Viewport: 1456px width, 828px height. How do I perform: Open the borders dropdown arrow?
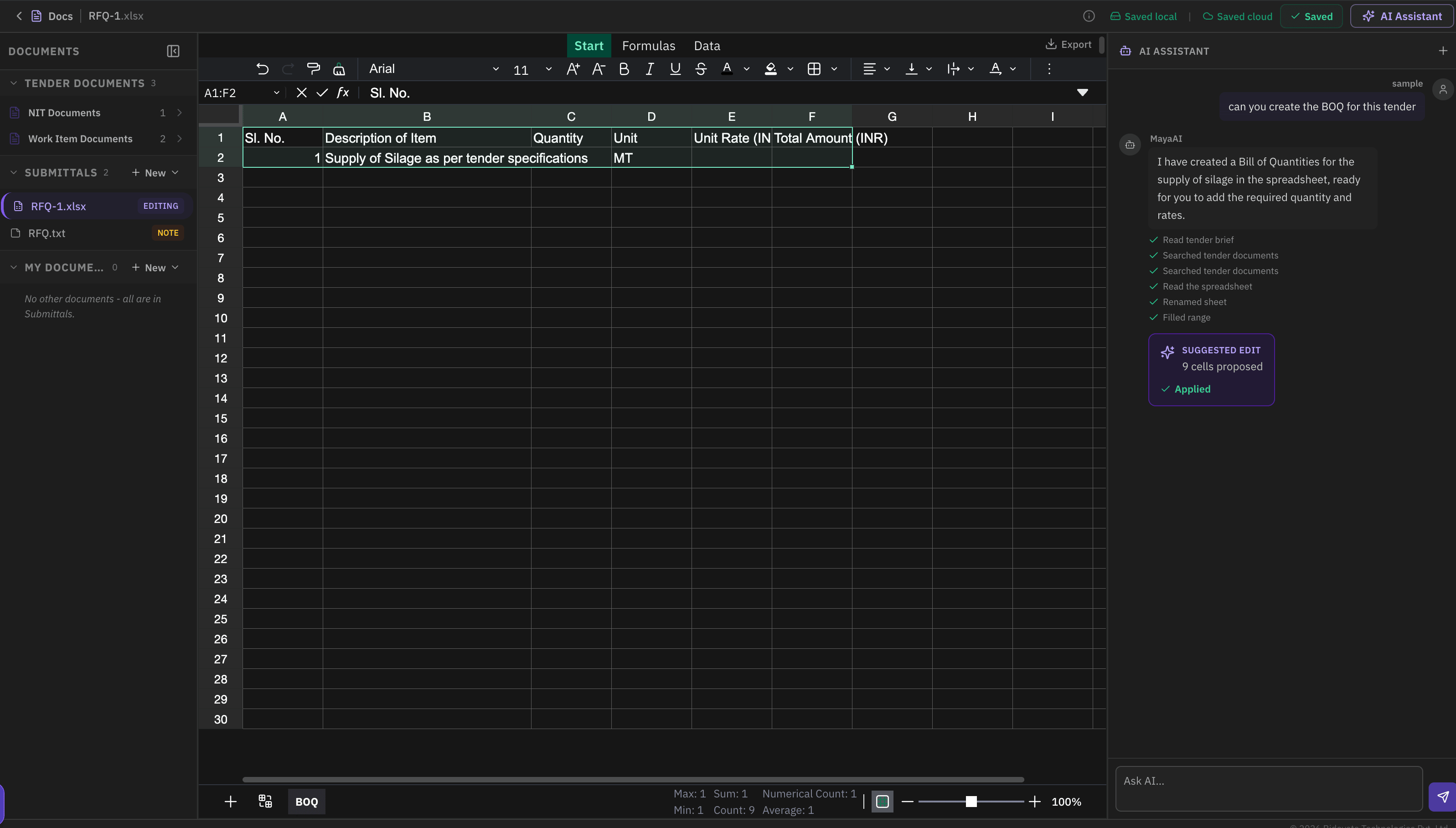pyautogui.click(x=834, y=69)
